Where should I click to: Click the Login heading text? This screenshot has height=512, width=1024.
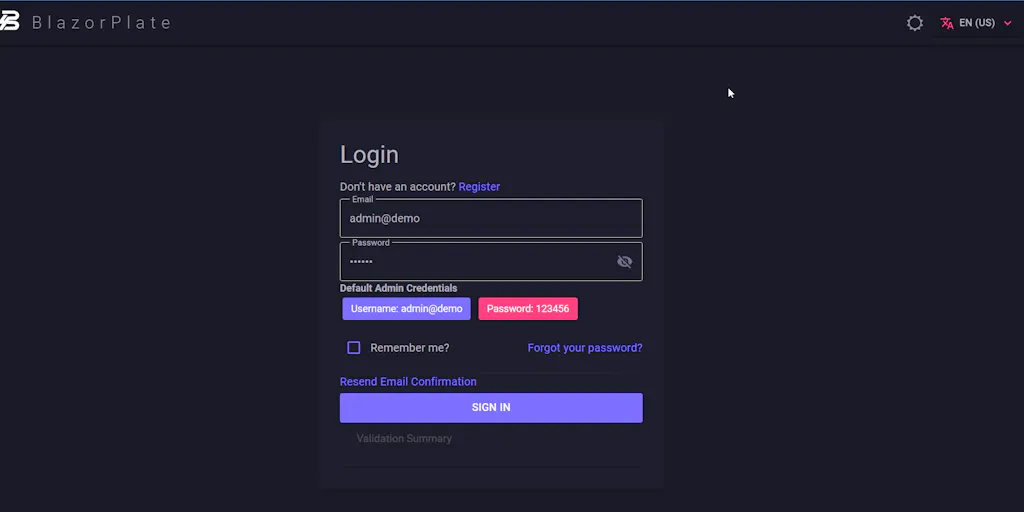(369, 155)
